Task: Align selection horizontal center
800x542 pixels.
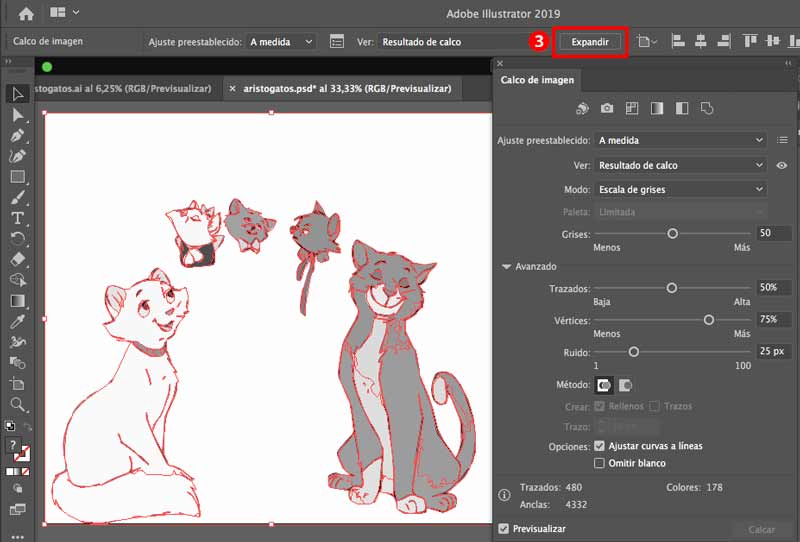Action: (x=701, y=41)
